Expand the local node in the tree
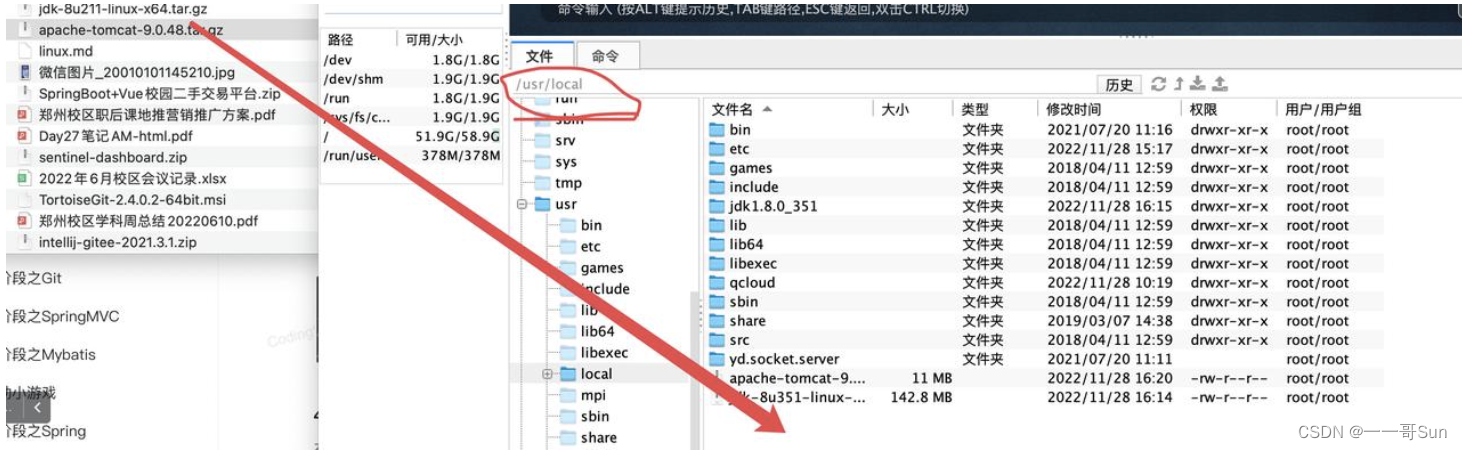The width and height of the screenshot is (1462, 450). tap(548, 374)
